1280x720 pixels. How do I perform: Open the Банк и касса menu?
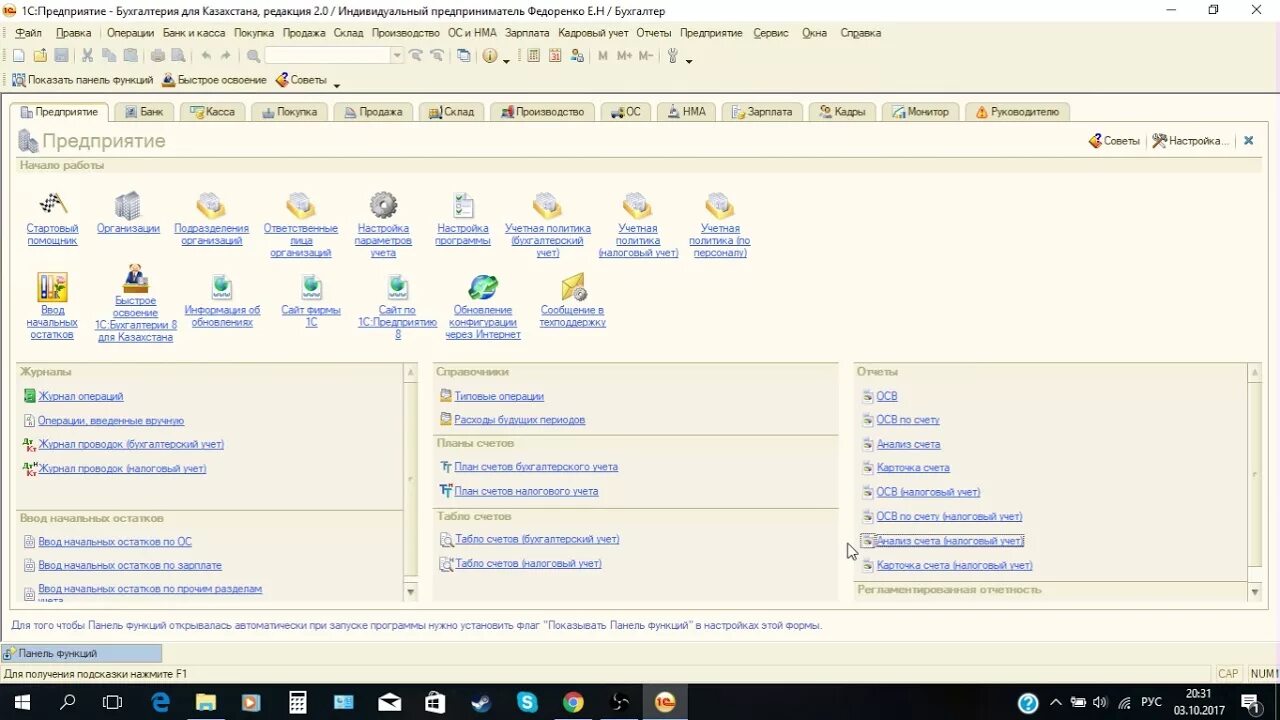tap(194, 33)
